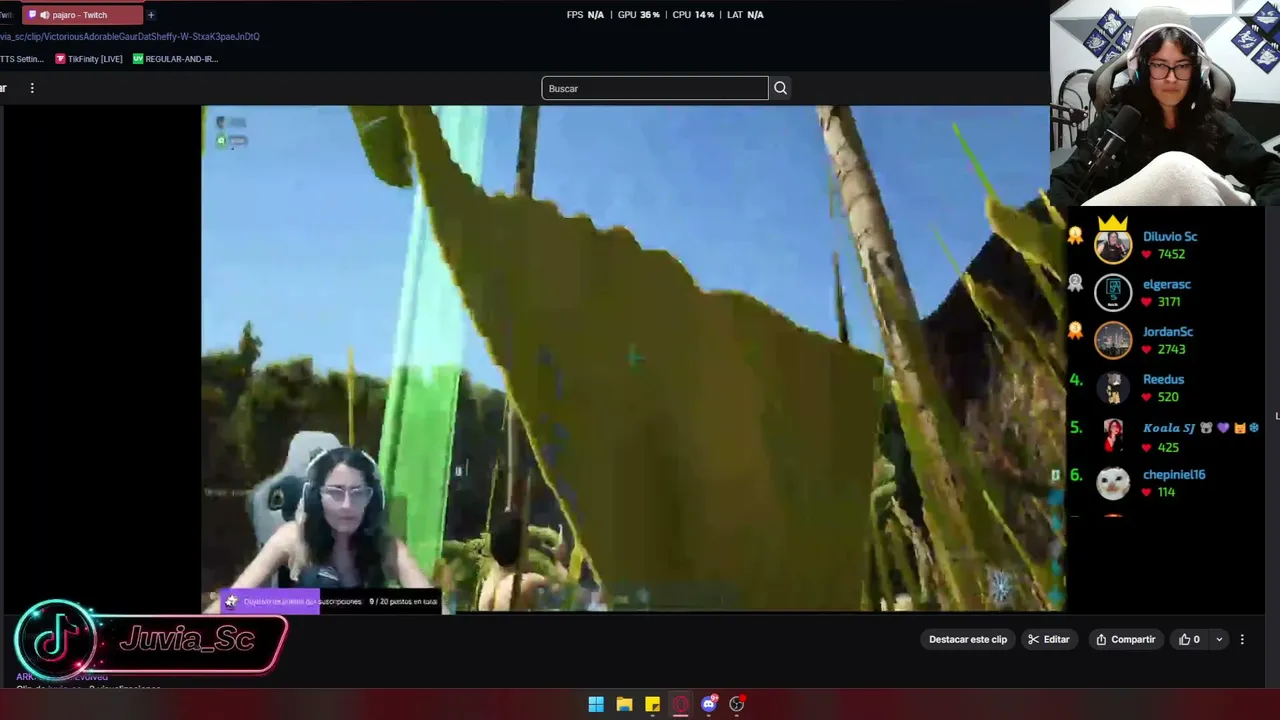Viewport: 1280px width, 720px height.
Task: Click the bronze third-place medal icon
Action: tap(1075, 331)
